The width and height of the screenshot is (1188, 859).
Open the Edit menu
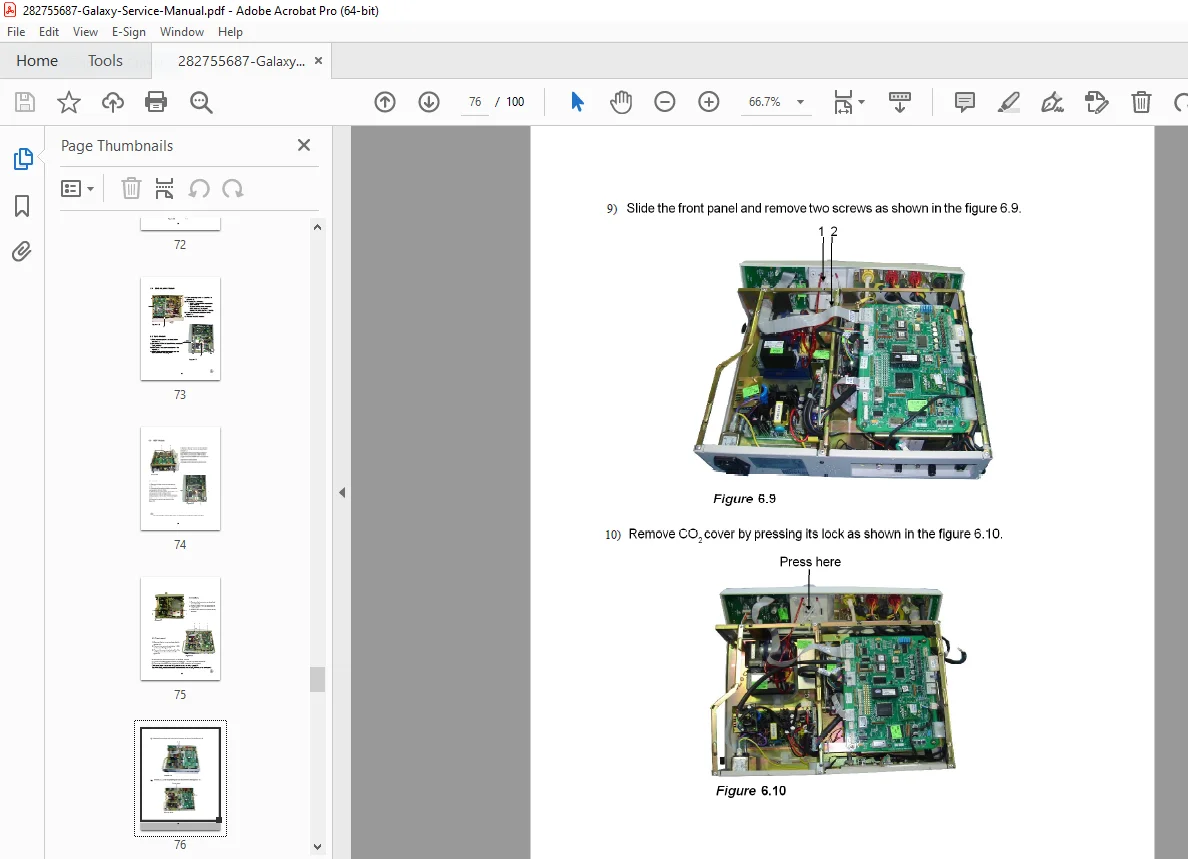[48, 32]
